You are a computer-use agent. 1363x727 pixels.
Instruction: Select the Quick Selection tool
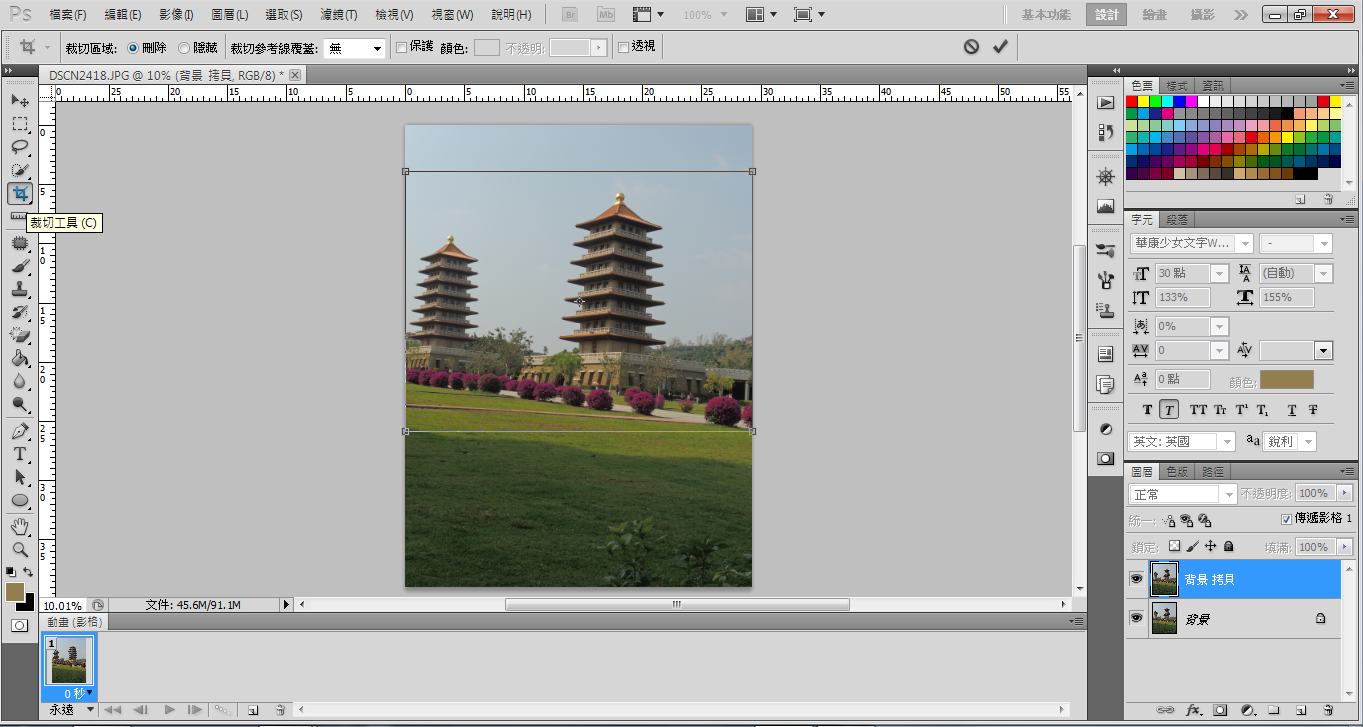point(20,170)
